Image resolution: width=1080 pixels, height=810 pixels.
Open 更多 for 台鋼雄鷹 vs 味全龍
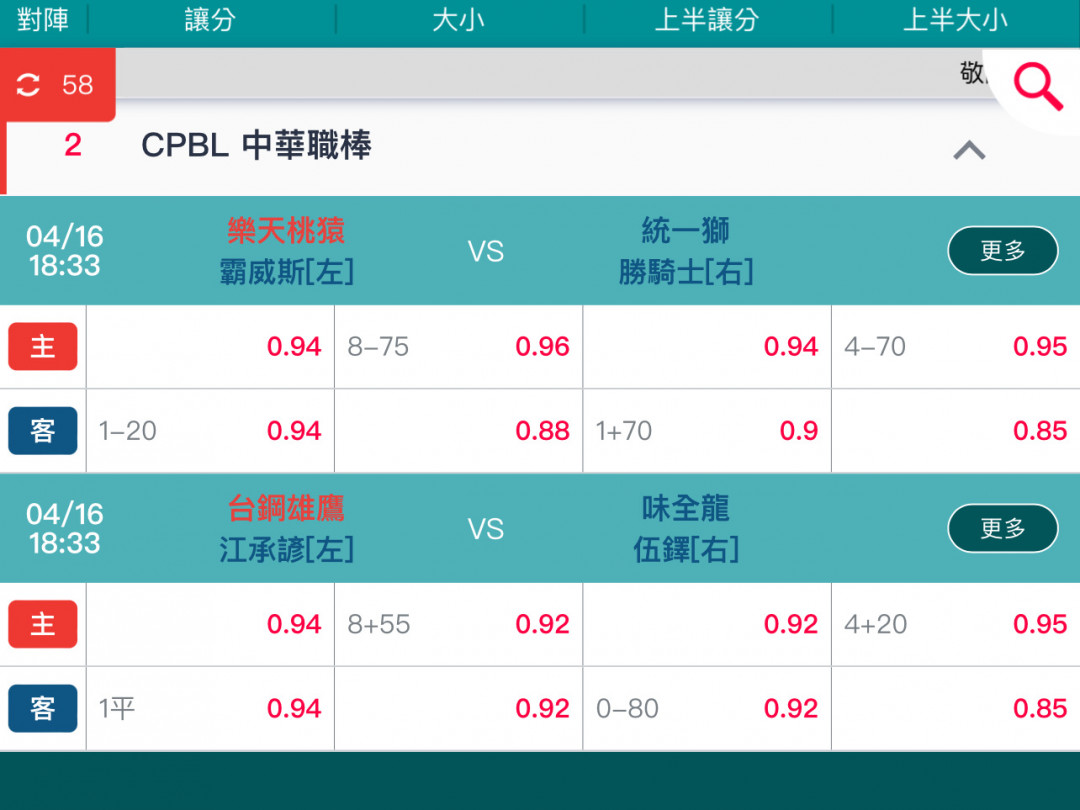(x=1003, y=528)
